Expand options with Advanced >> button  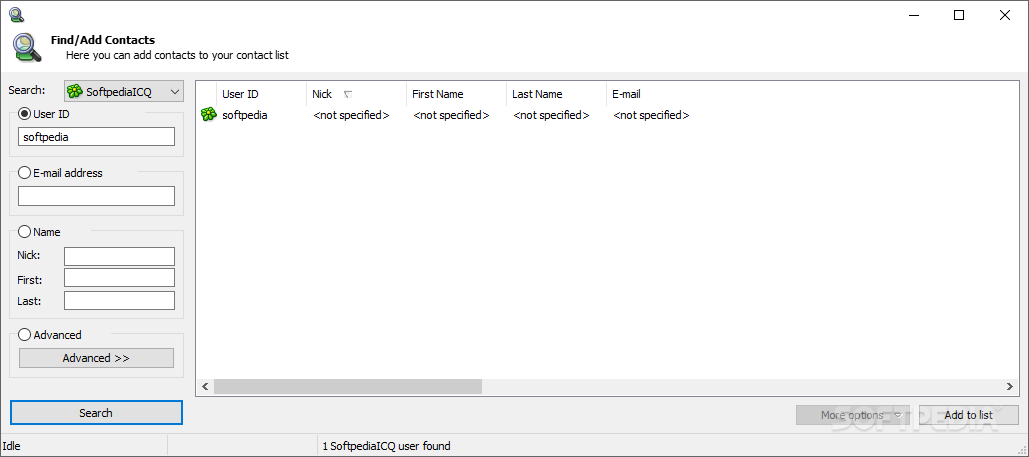(x=96, y=358)
